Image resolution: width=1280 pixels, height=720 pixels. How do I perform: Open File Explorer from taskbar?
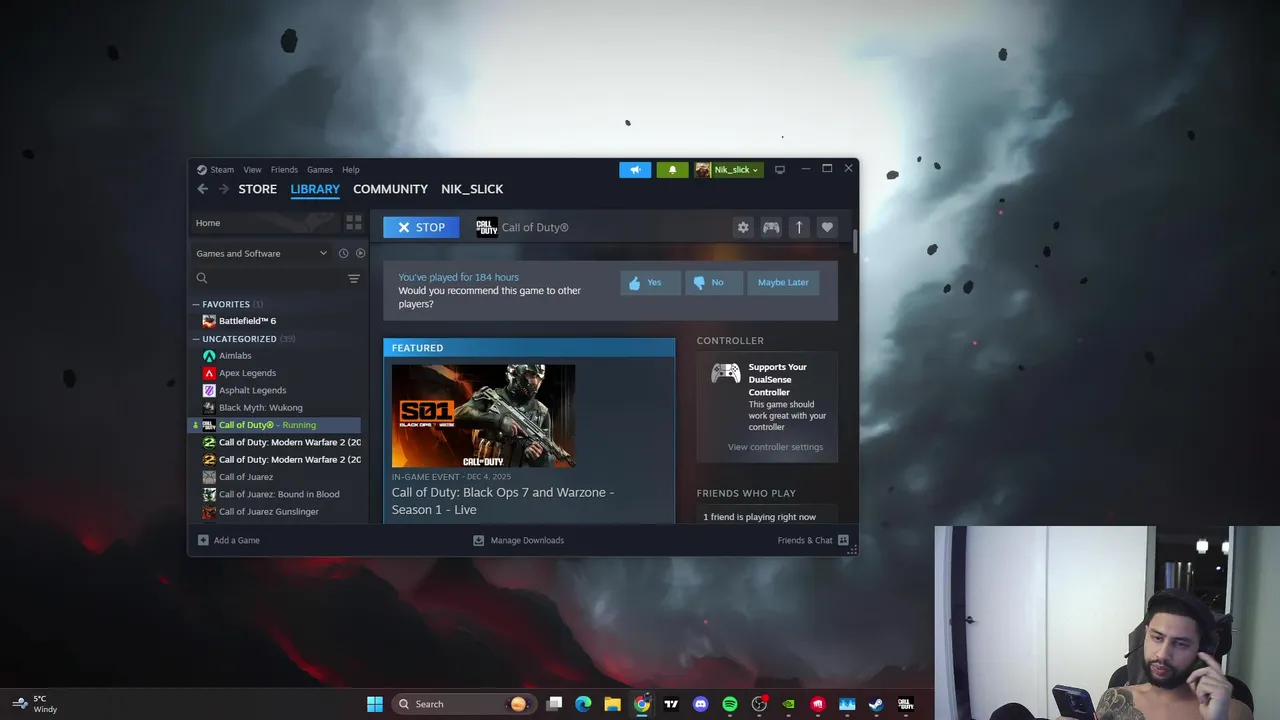tap(612, 704)
